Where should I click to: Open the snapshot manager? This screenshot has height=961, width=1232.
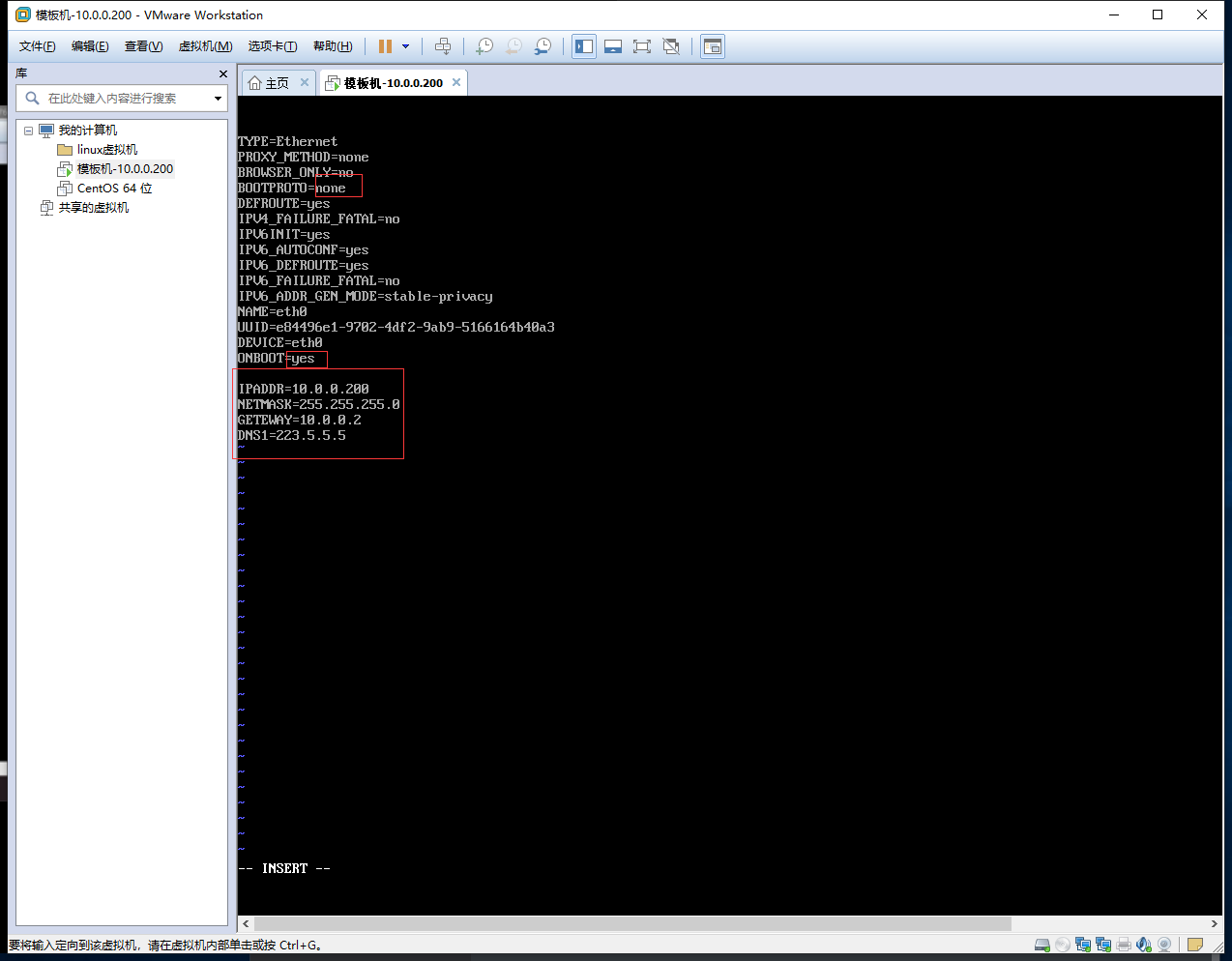pyautogui.click(x=543, y=46)
